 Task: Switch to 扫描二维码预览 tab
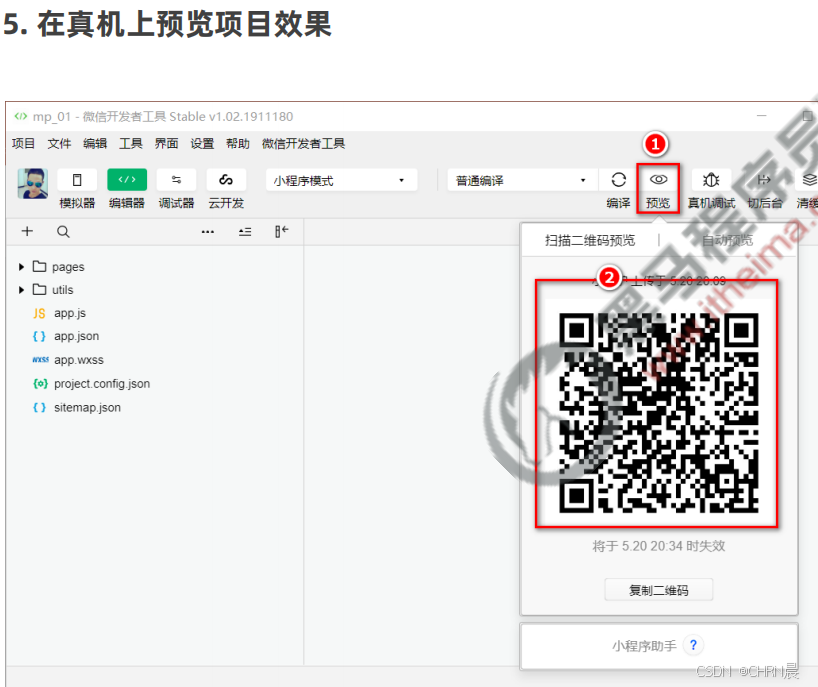(590, 240)
